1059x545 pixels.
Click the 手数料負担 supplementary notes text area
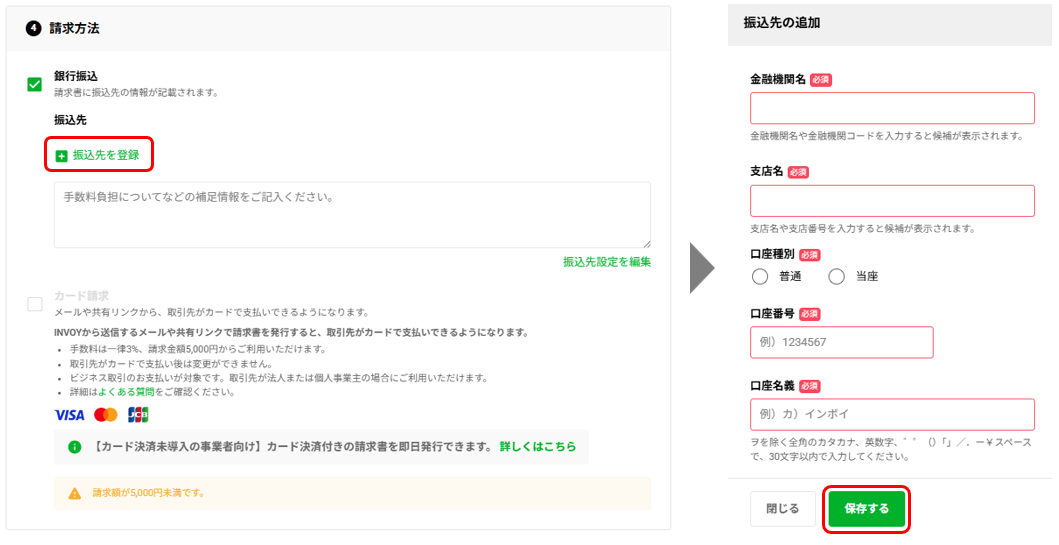tap(353, 215)
